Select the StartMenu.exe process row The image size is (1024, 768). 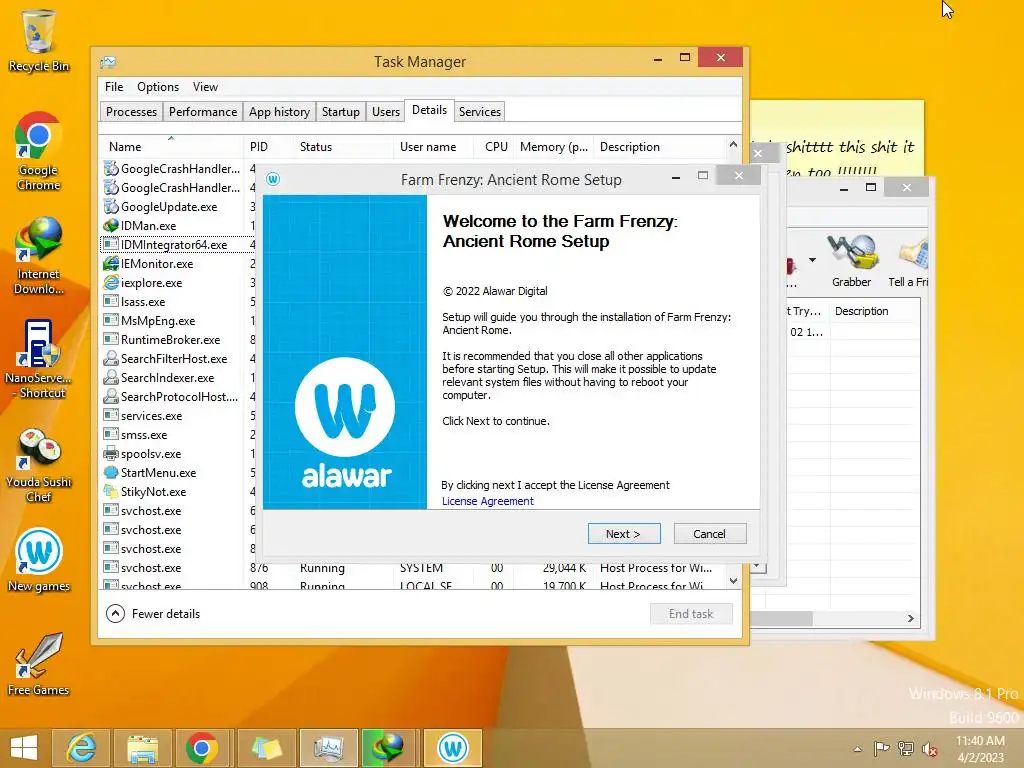pyautogui.click(x=176, y=473)
